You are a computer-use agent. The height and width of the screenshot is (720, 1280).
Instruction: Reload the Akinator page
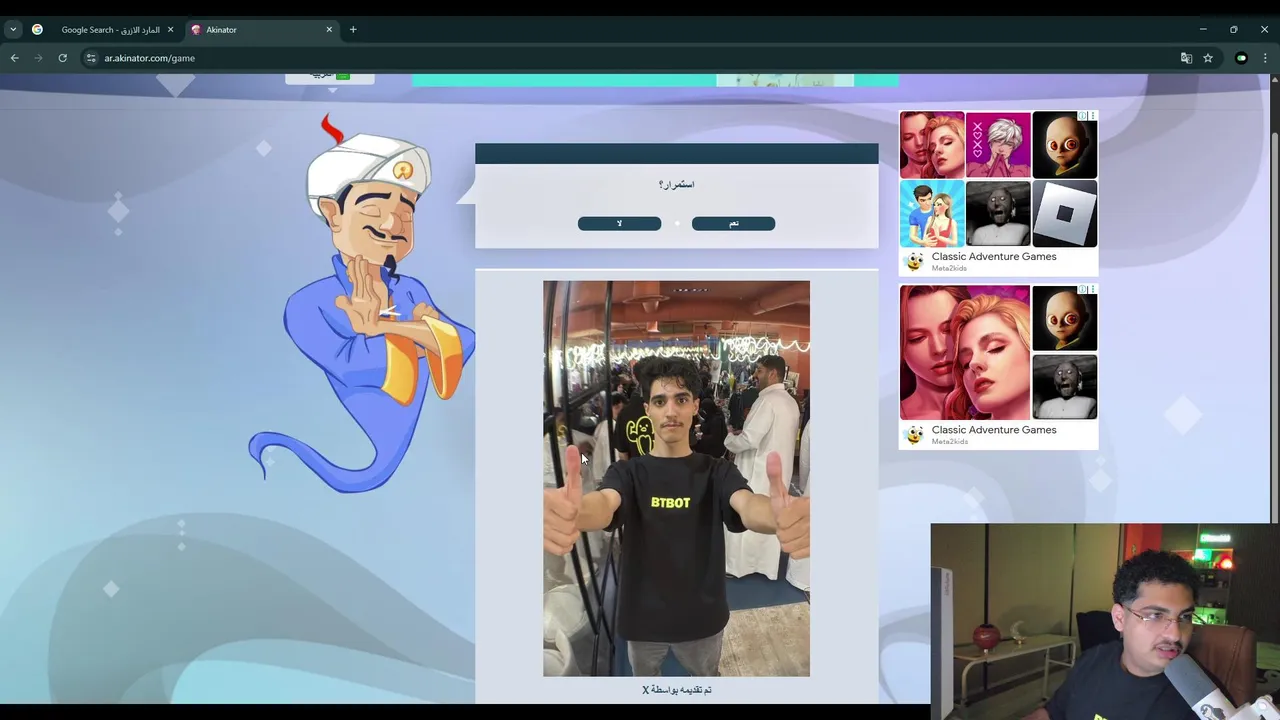click(x=62, y=58)
